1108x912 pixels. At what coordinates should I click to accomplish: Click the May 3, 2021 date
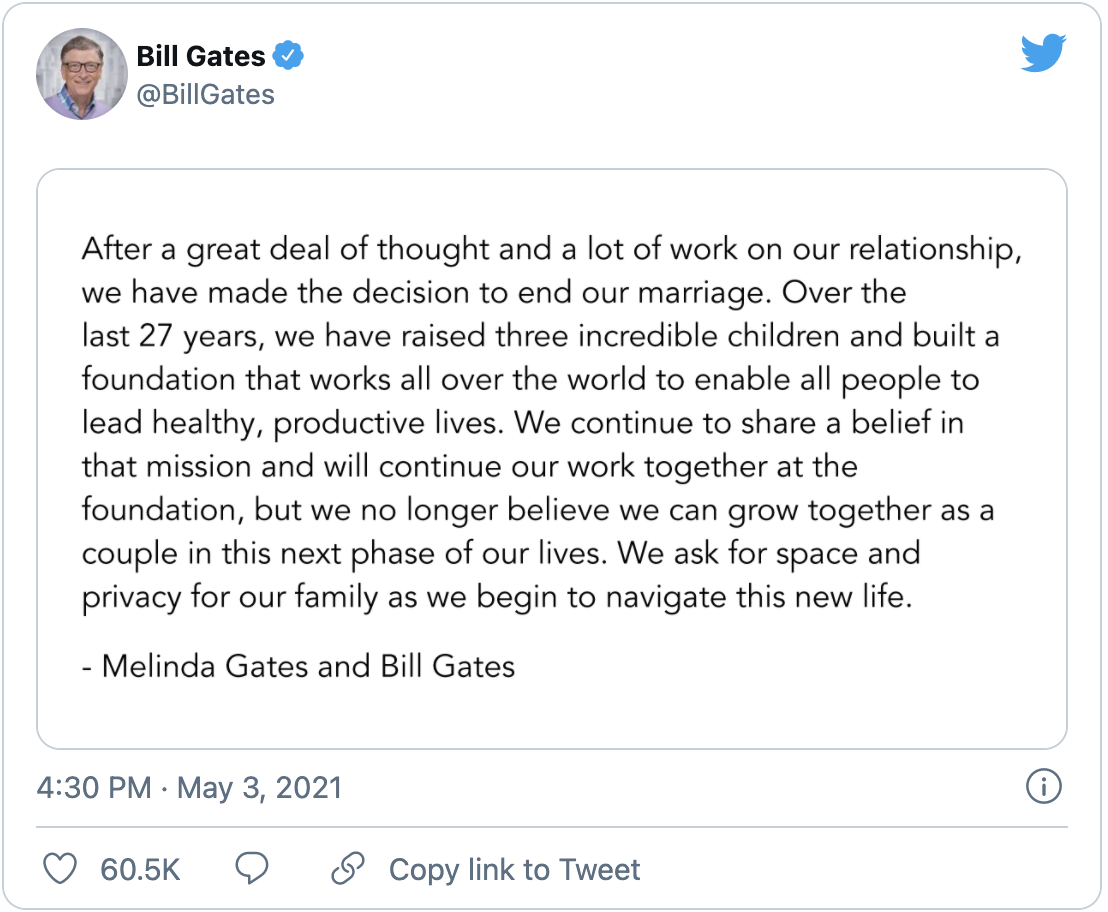pyautogui.click(x=259, y=788)
